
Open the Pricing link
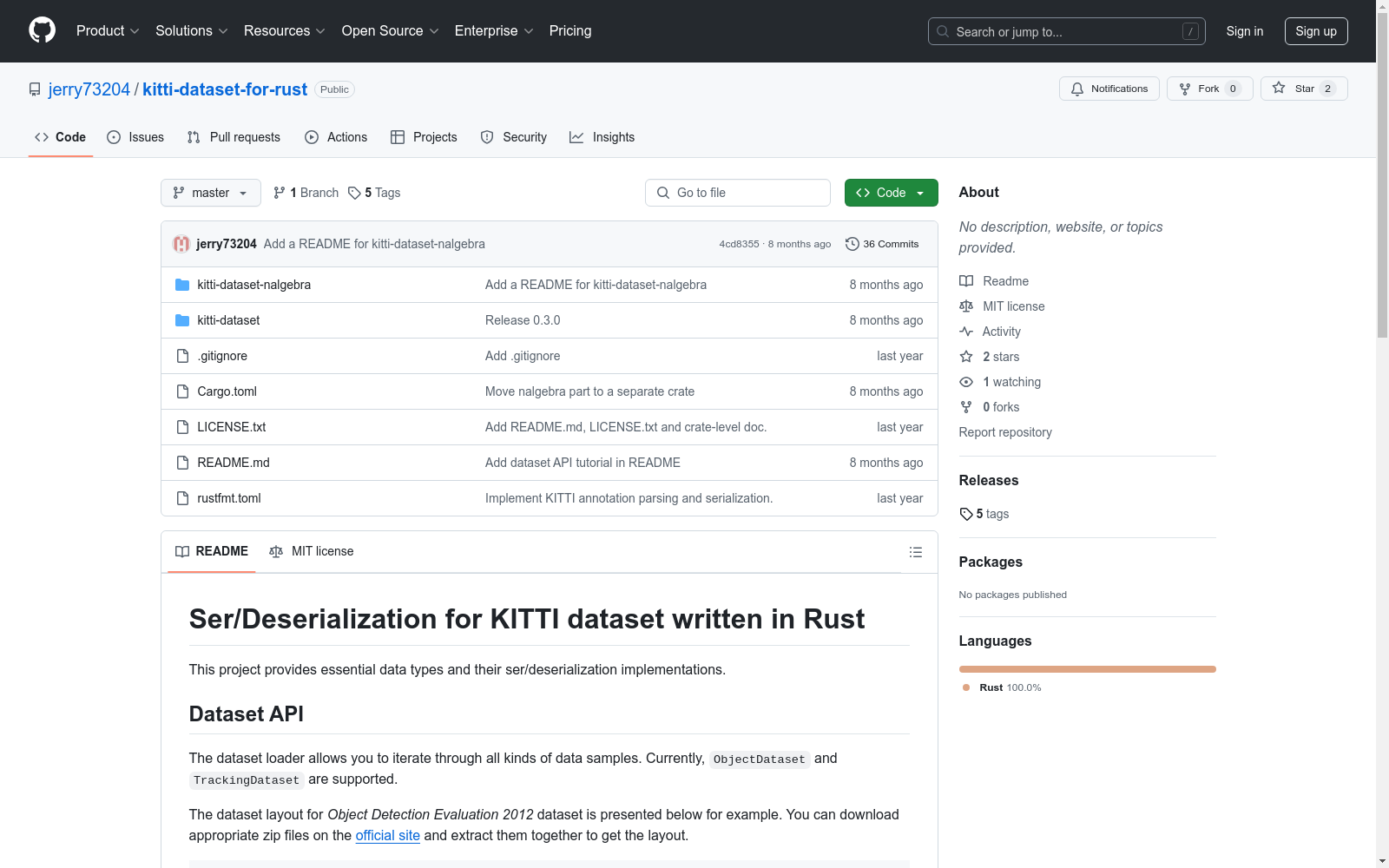coord(570,31)
